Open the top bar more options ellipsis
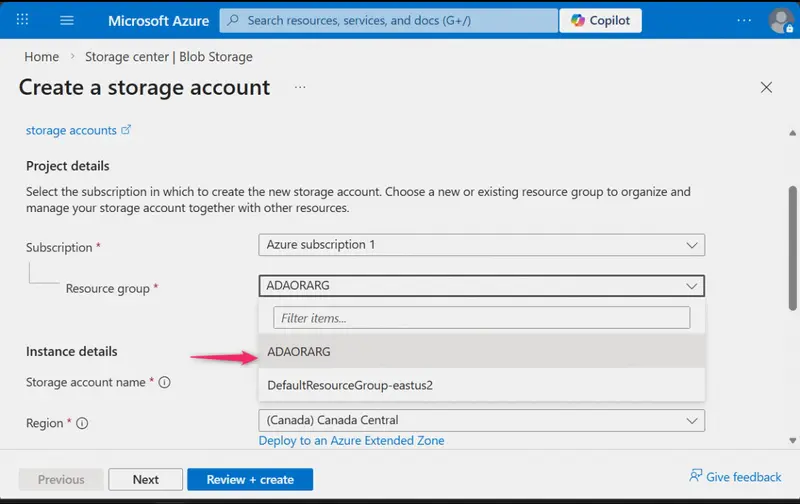Viewport: 800px width, 504px height. [744, 20]
